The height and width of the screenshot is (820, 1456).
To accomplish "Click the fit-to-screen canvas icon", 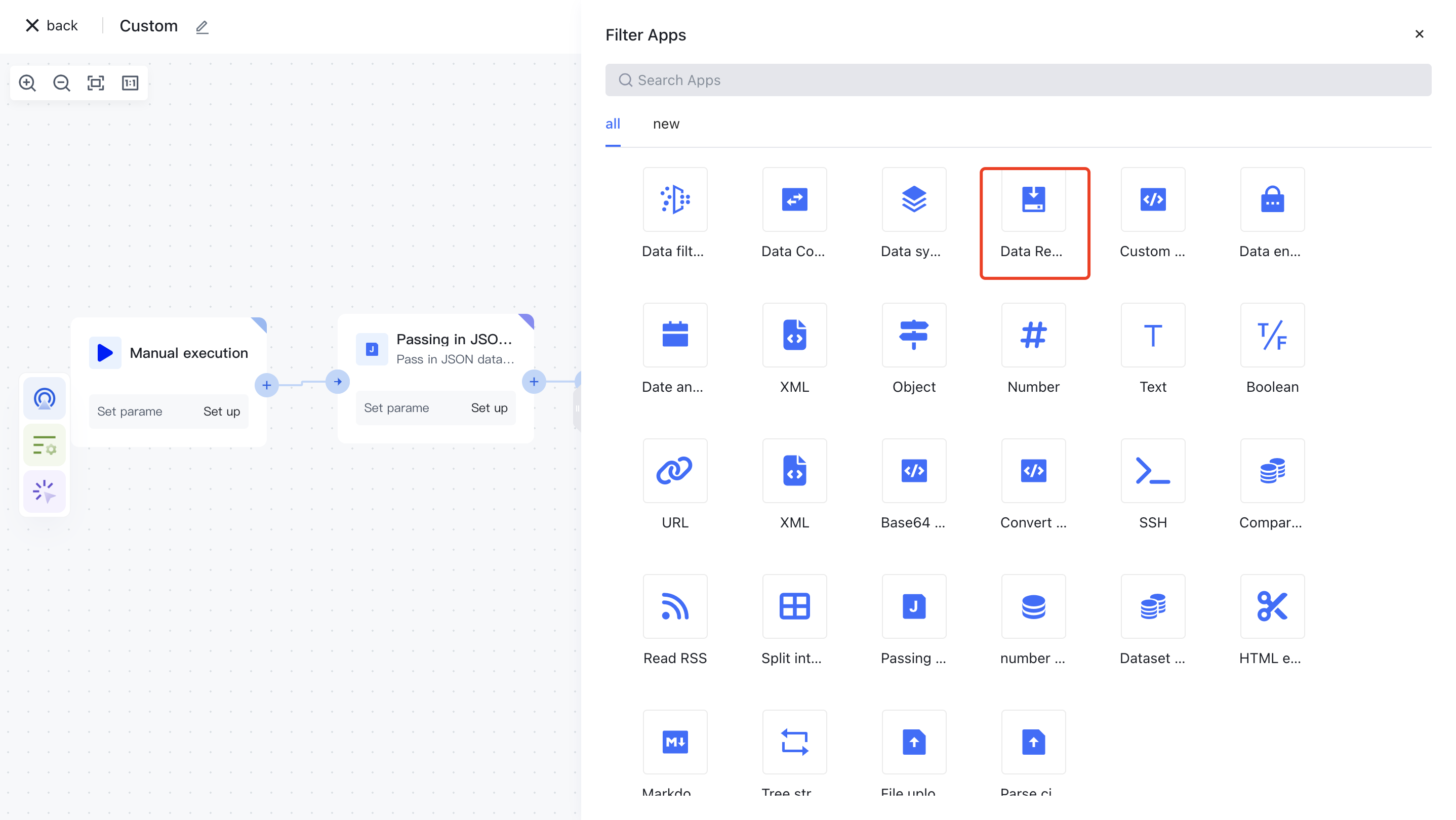I will click(96, 83).
